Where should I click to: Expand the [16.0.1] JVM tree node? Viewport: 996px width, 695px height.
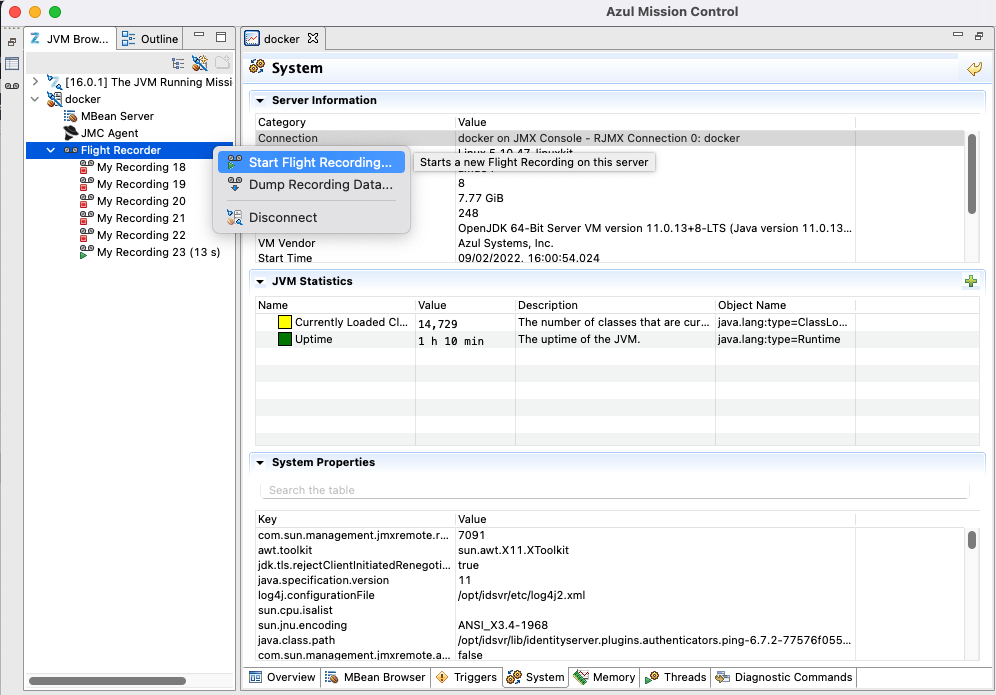click(x=35, y=82)
